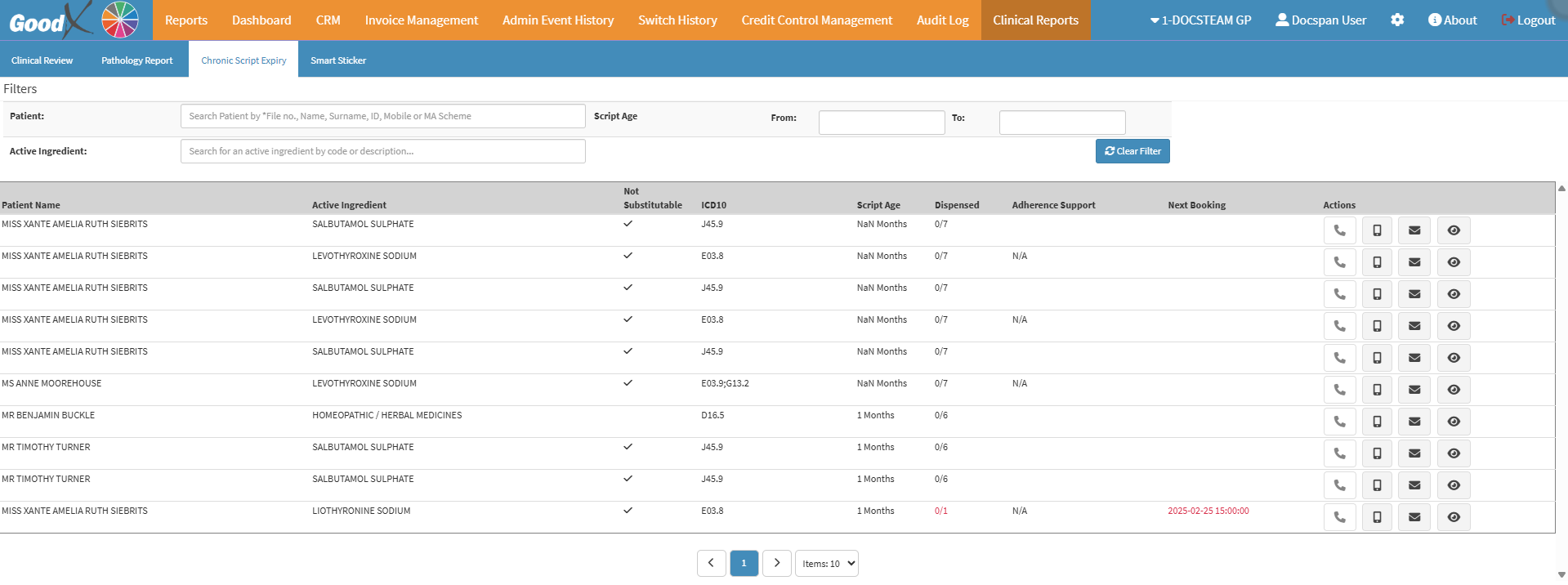Open the Items: 10 page size dropdown
The image size is (1568, 585).
click(826, 564)
